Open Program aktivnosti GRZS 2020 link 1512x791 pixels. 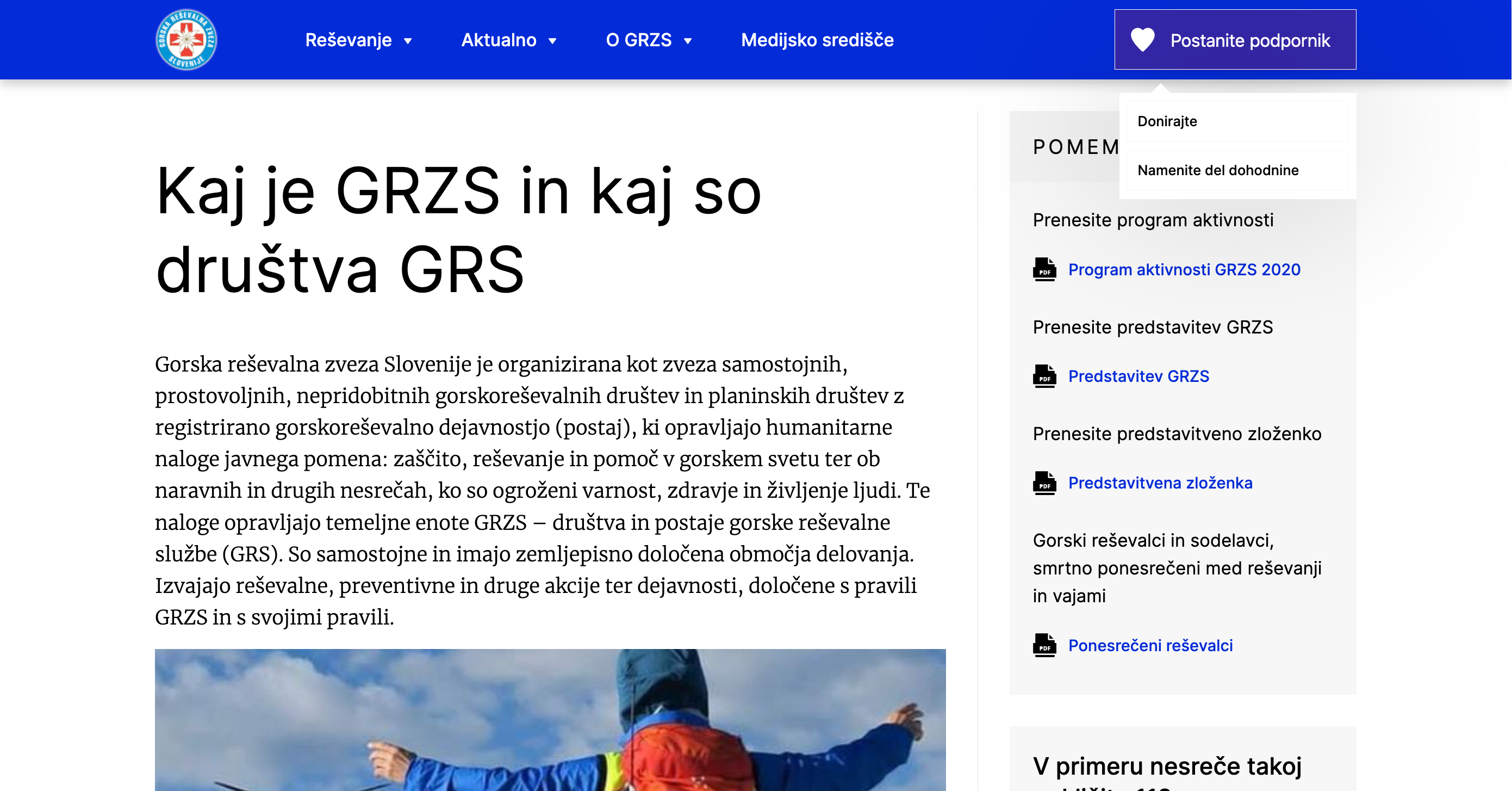point(1184,269)
